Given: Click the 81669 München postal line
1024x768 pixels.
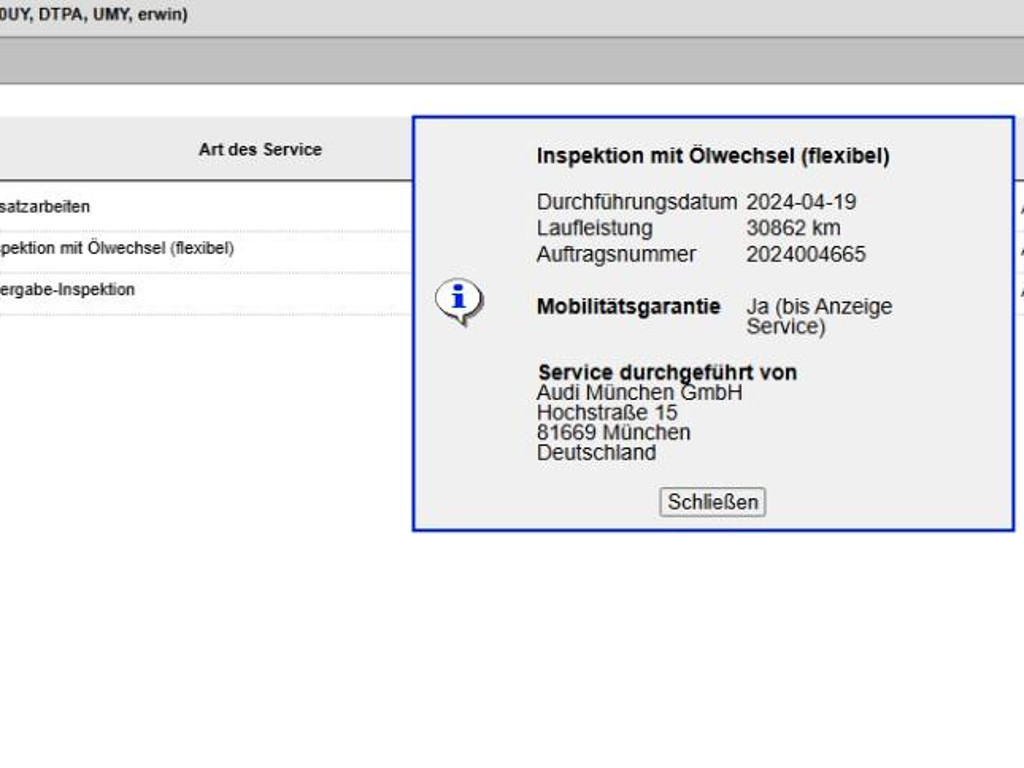Looking at the screenshot, I should (x=613, y=433).
